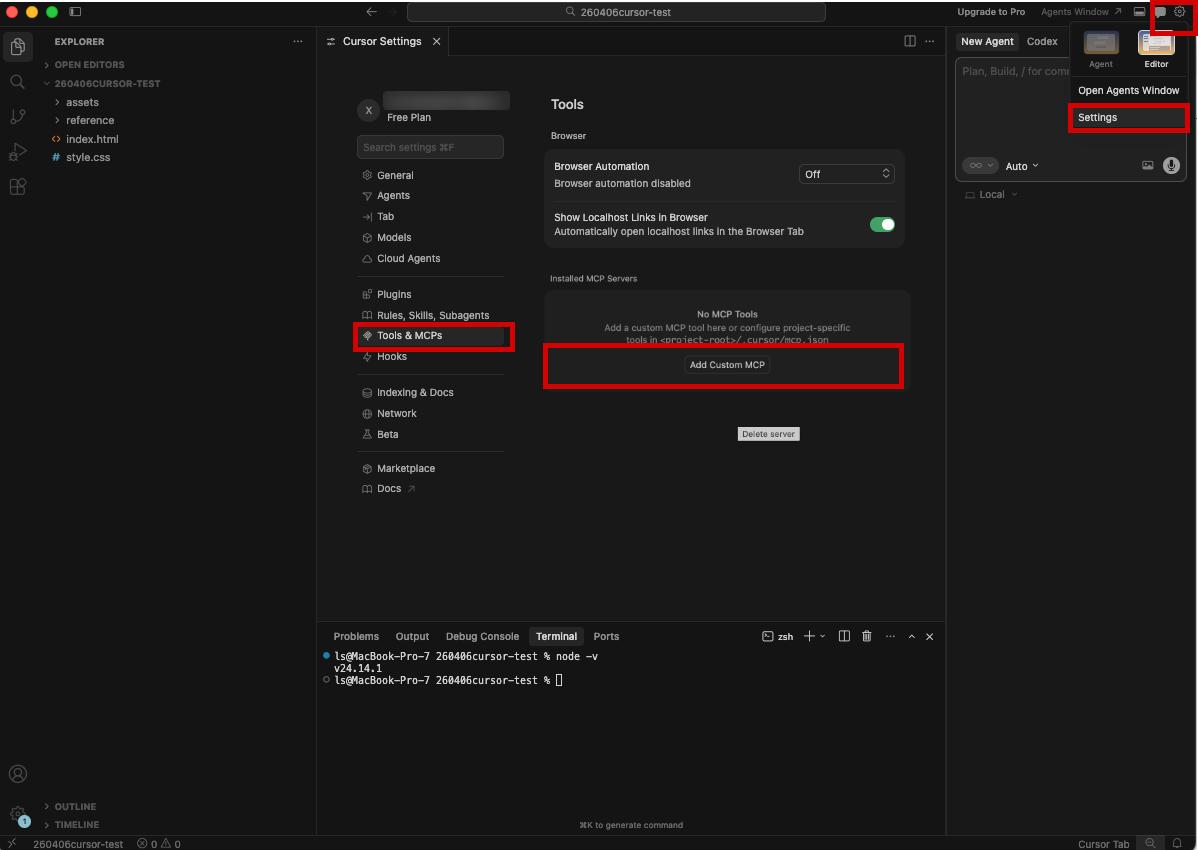Switch to the Debug Console tab

[482, 636]
